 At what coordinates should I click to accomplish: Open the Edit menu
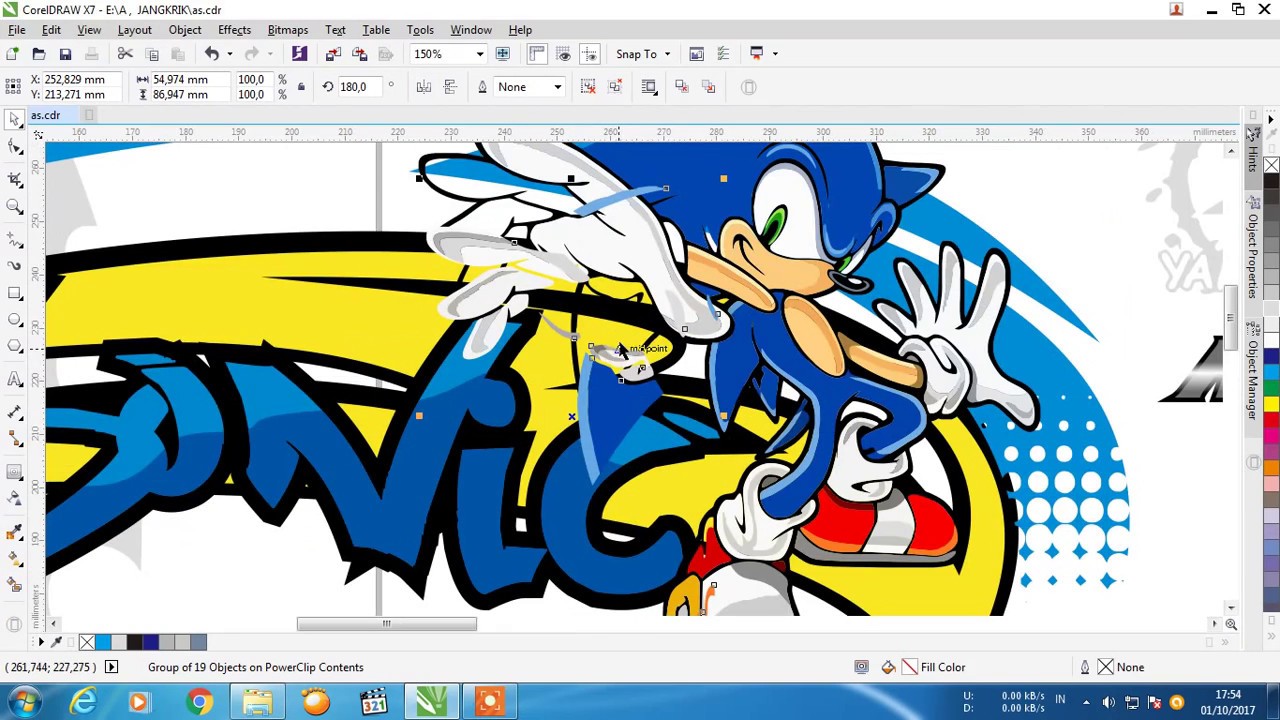pyautogui.click(x=51, y=30)
